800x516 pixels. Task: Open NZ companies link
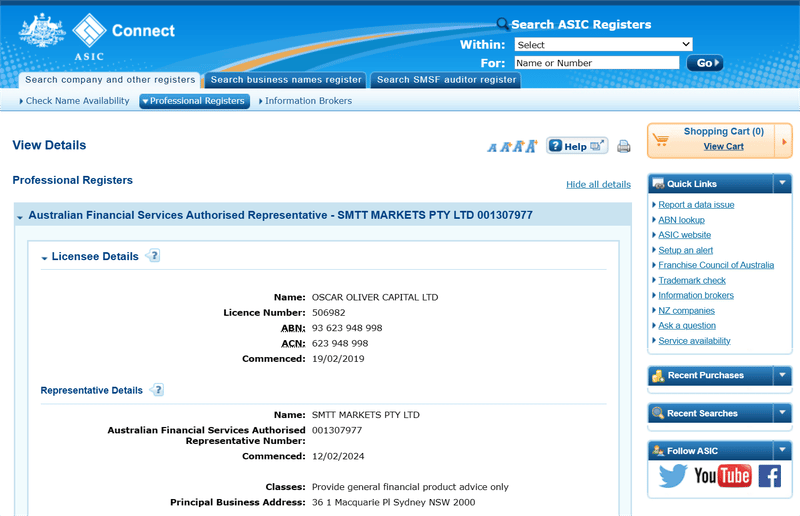pyautogui.click(x=686, y=310)
